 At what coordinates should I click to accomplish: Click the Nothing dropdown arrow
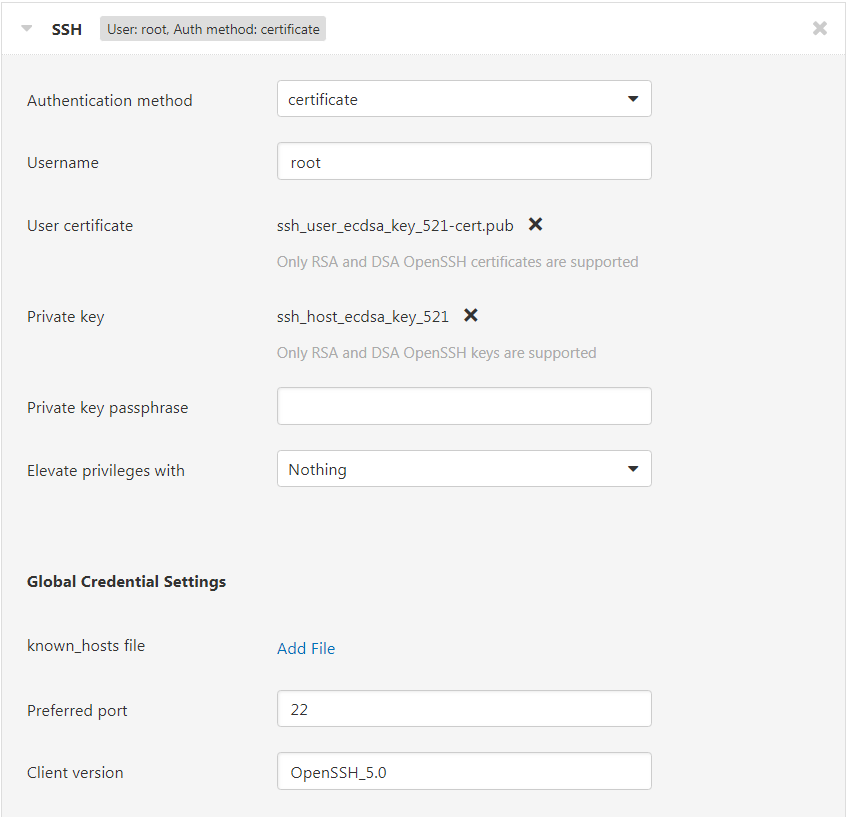[x=633, y=469]
